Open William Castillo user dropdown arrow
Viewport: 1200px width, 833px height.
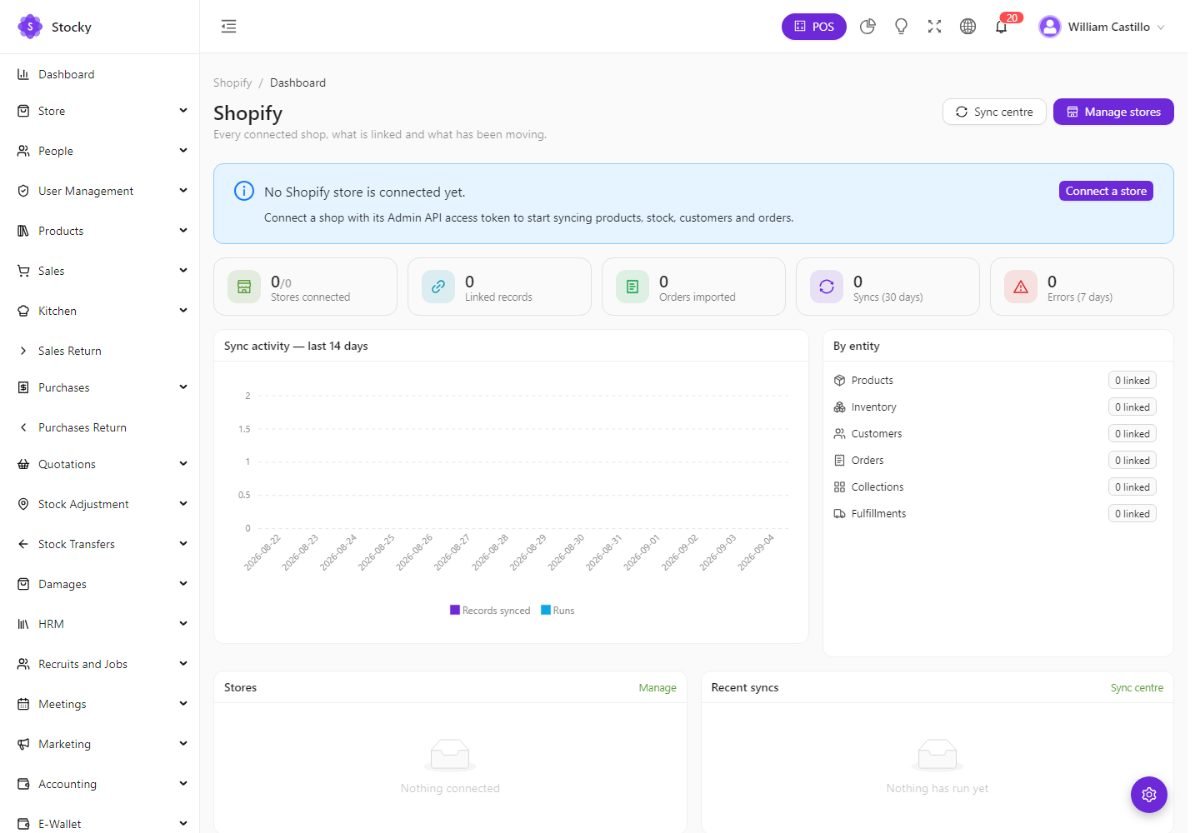click(1161, 28)
